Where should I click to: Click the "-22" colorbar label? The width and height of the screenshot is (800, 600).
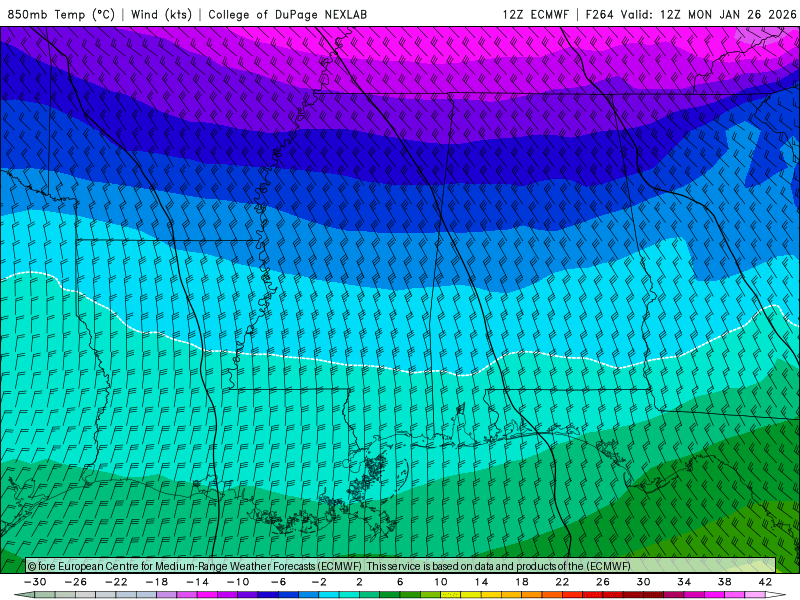click(116, 582)
